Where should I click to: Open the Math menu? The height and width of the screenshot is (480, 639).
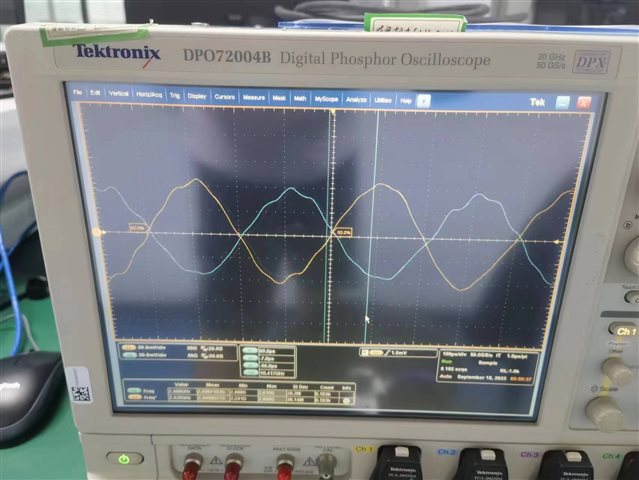(300, 99)
